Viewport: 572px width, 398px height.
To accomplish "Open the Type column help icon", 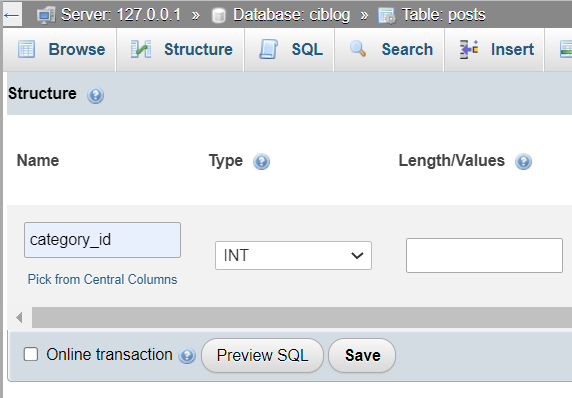I will click(261, 162).
